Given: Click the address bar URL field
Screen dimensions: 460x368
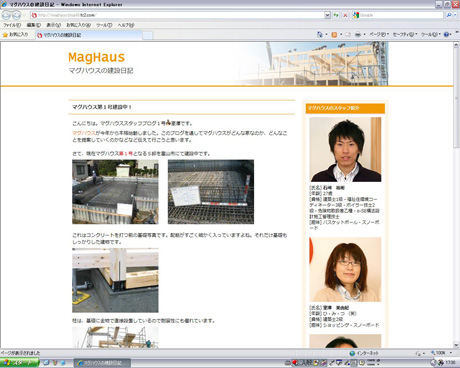Looking at the screenshot, I should pos(177,15).
